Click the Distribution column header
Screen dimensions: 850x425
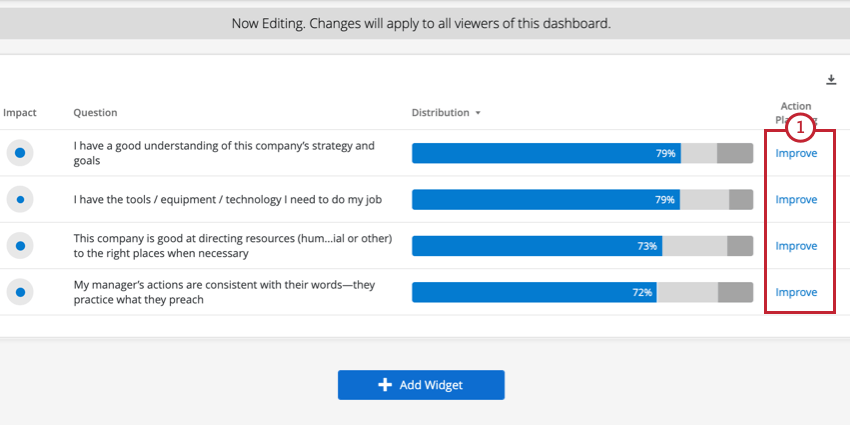[440, 113]
